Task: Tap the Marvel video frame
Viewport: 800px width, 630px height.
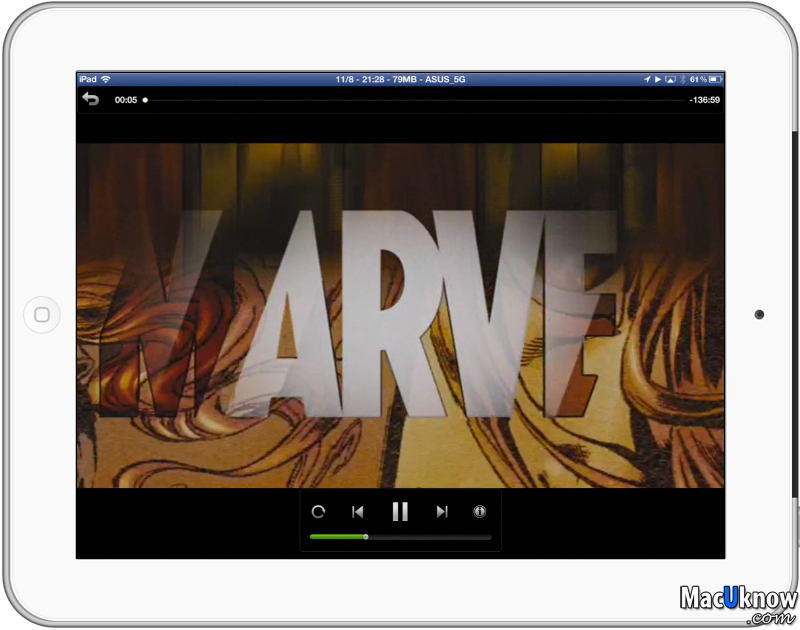Action: [400, 315]
